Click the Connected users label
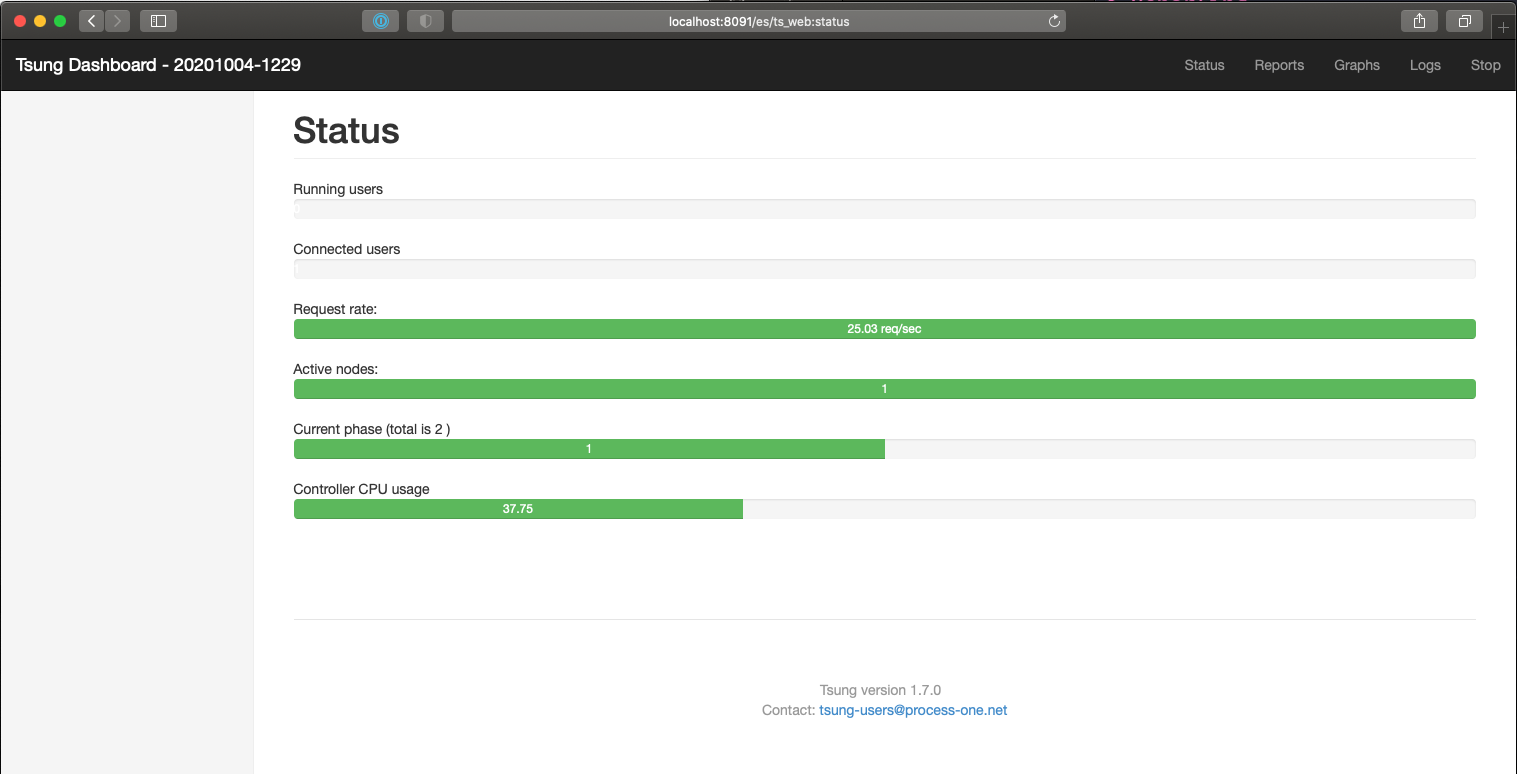 (x=346, y=249)
